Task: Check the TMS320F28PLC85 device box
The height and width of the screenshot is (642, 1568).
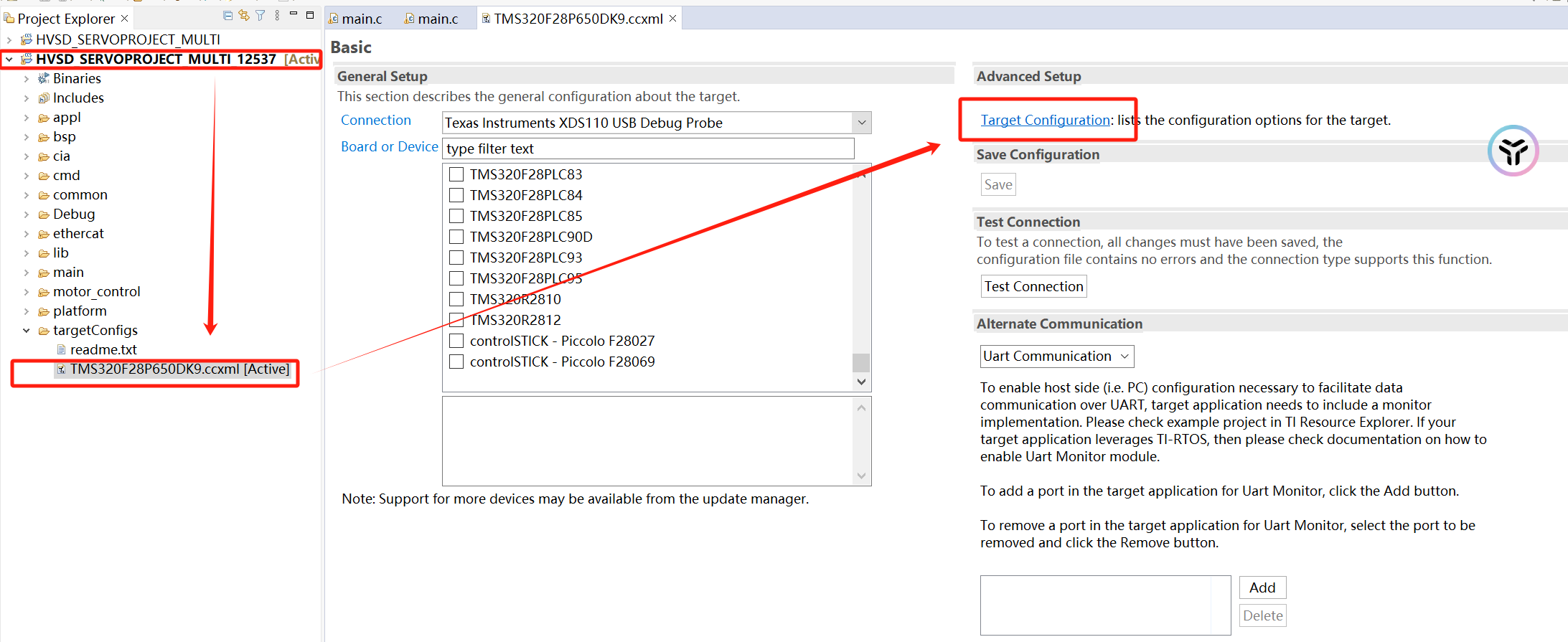Action: point(456,216)
